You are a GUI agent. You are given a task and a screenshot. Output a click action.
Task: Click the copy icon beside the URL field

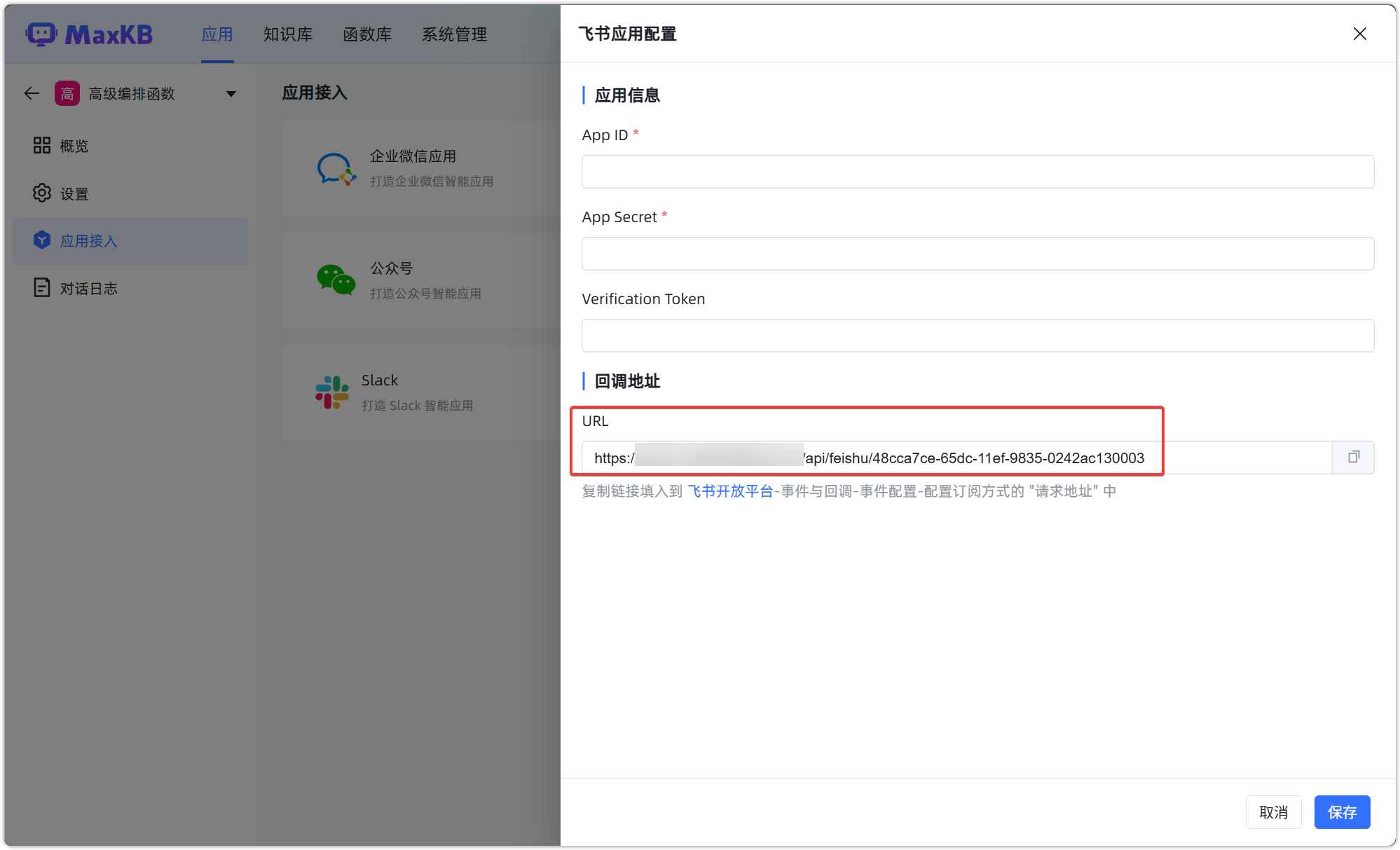pos(1353,458)
